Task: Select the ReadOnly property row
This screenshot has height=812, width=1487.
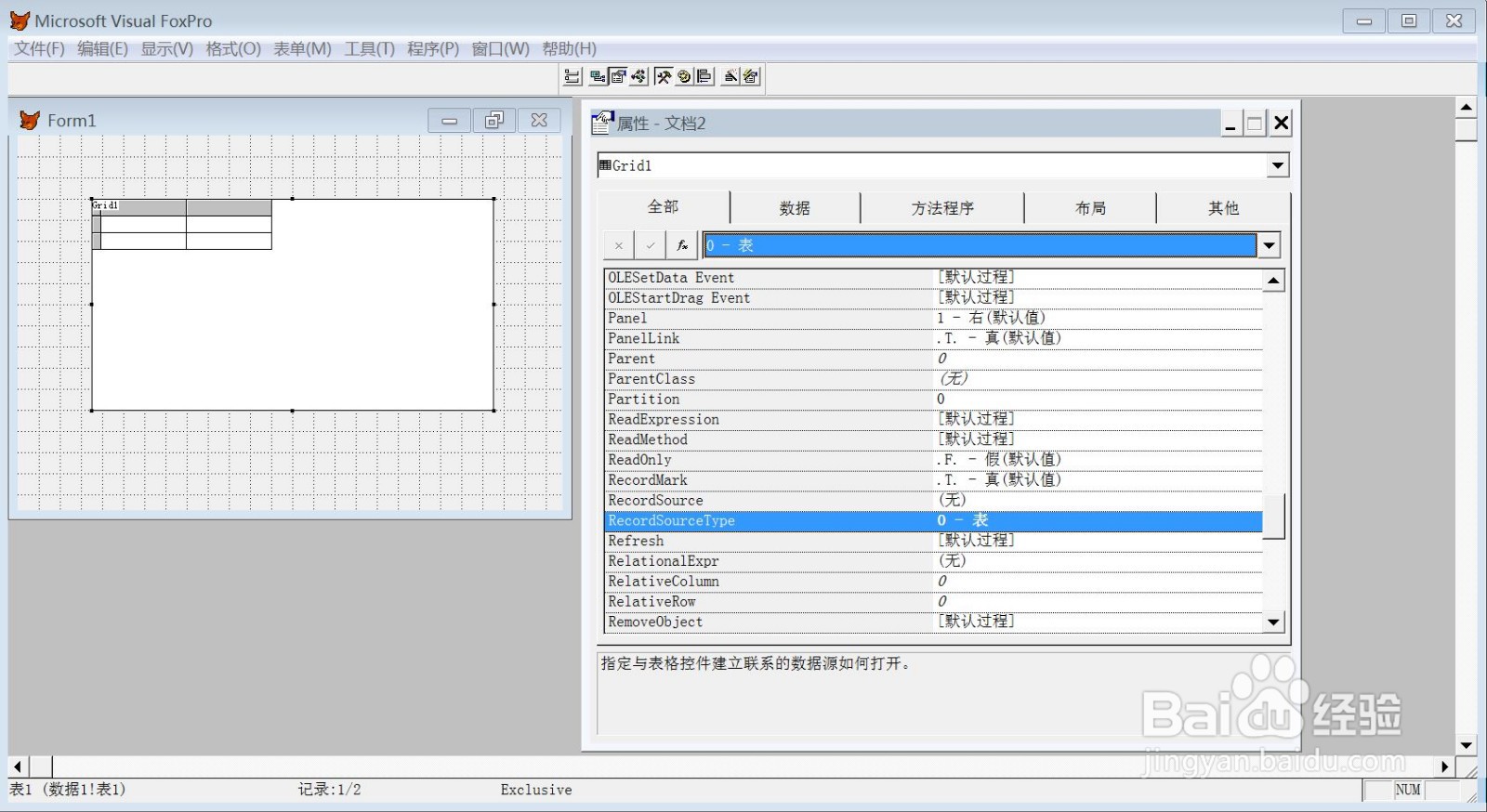Action: coord(933,460)
